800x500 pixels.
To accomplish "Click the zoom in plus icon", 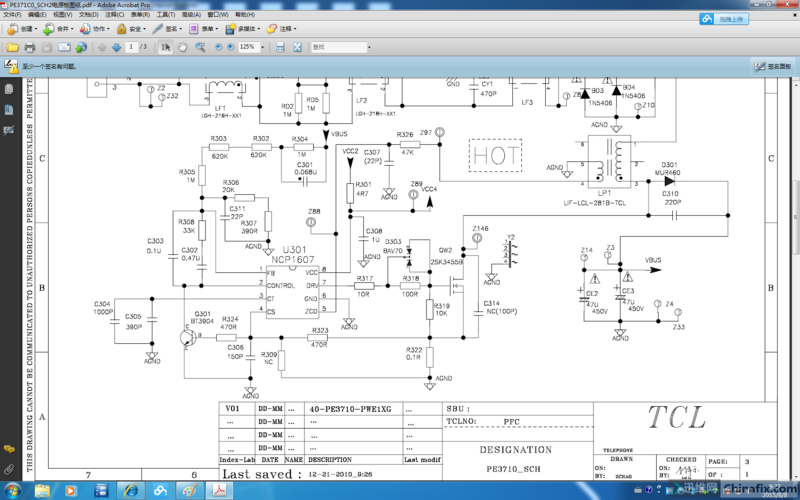I will point(231,47).
